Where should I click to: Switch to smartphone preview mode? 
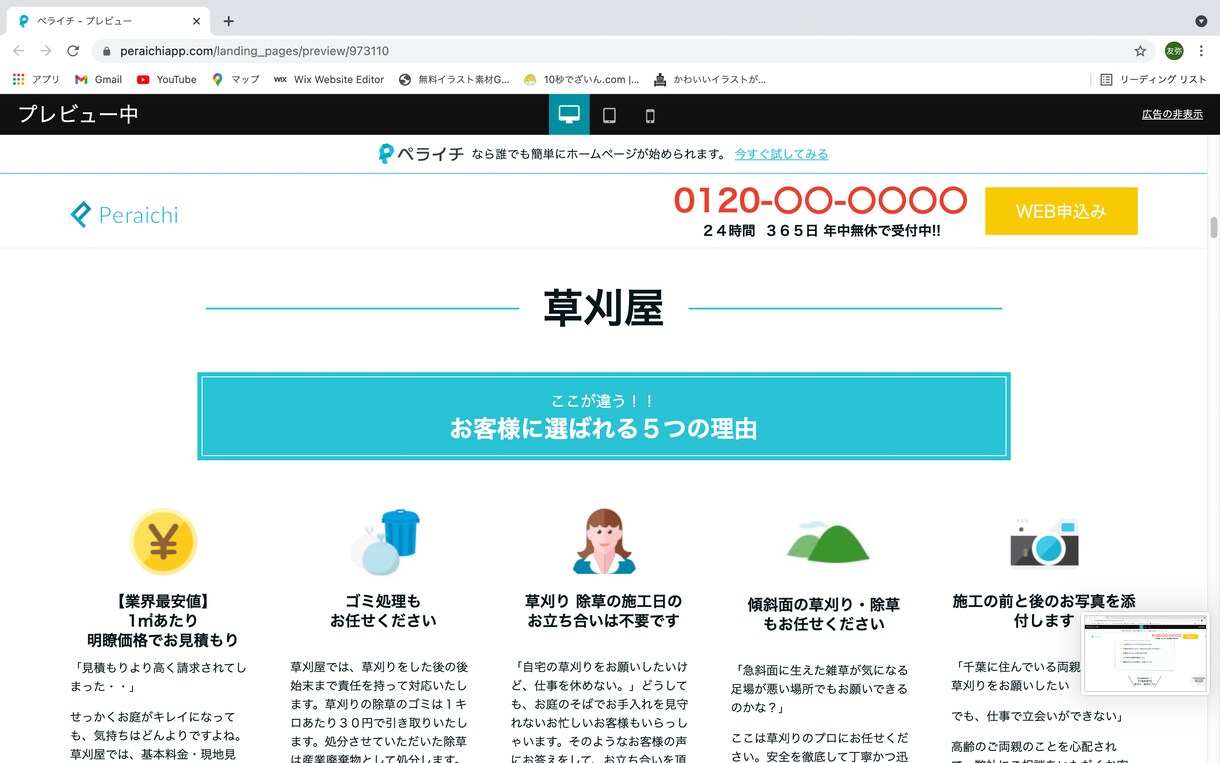tap(650, 115)
